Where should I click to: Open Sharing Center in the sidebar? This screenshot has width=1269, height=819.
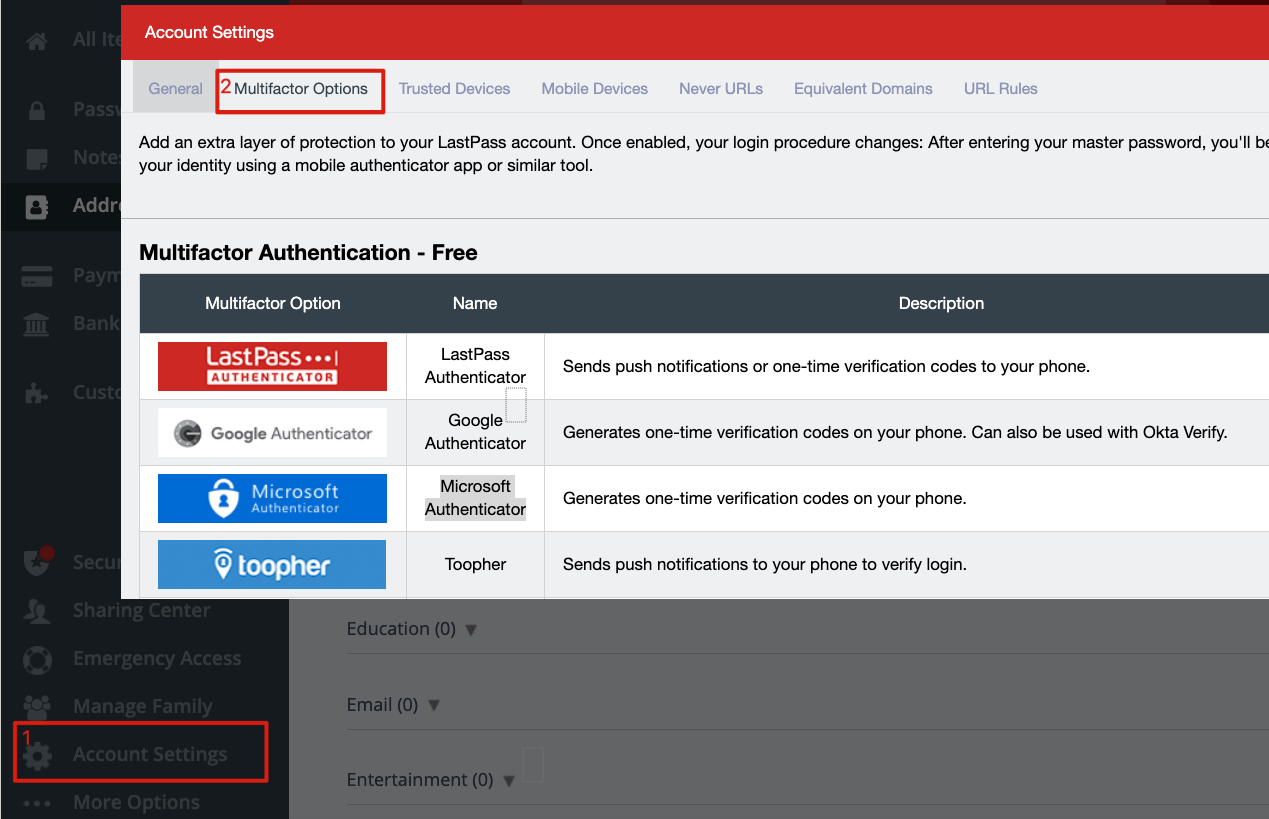141,610
